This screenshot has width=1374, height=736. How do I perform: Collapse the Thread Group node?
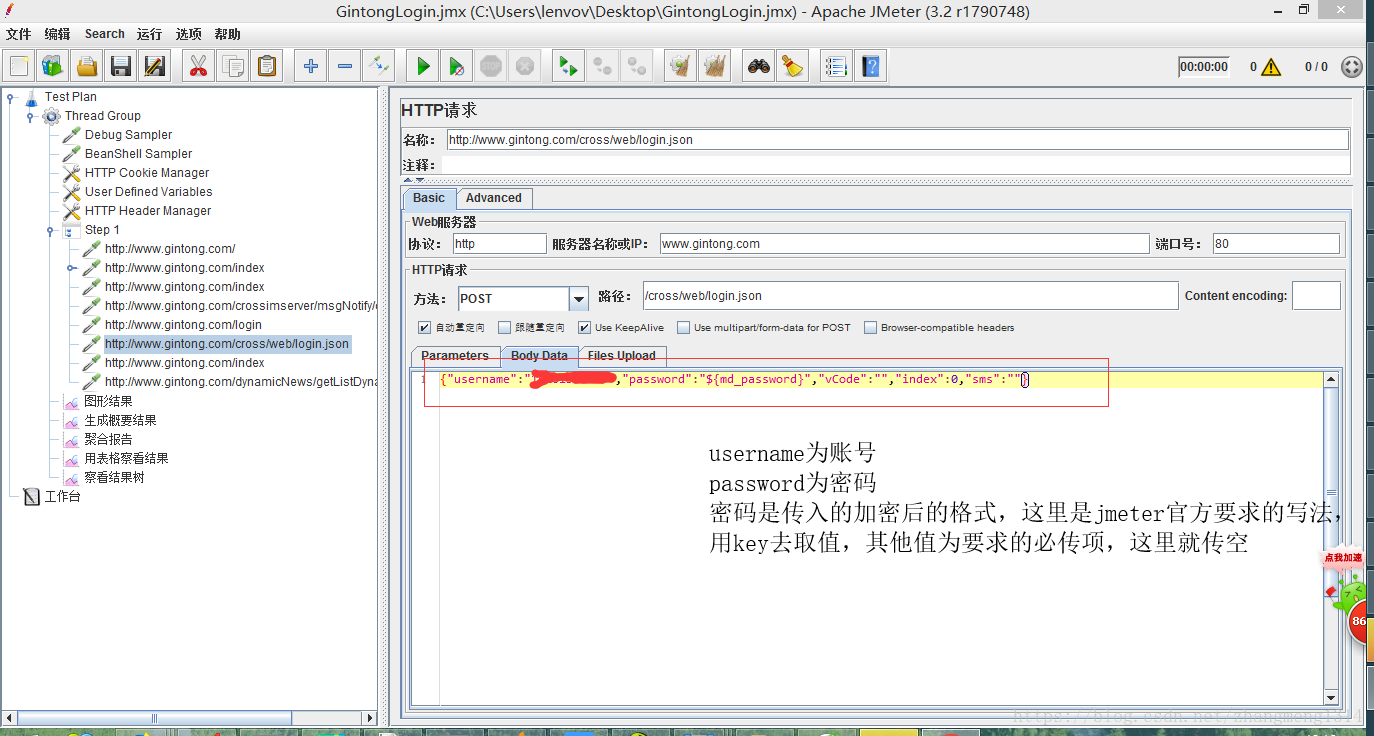(x=31, y=116)
